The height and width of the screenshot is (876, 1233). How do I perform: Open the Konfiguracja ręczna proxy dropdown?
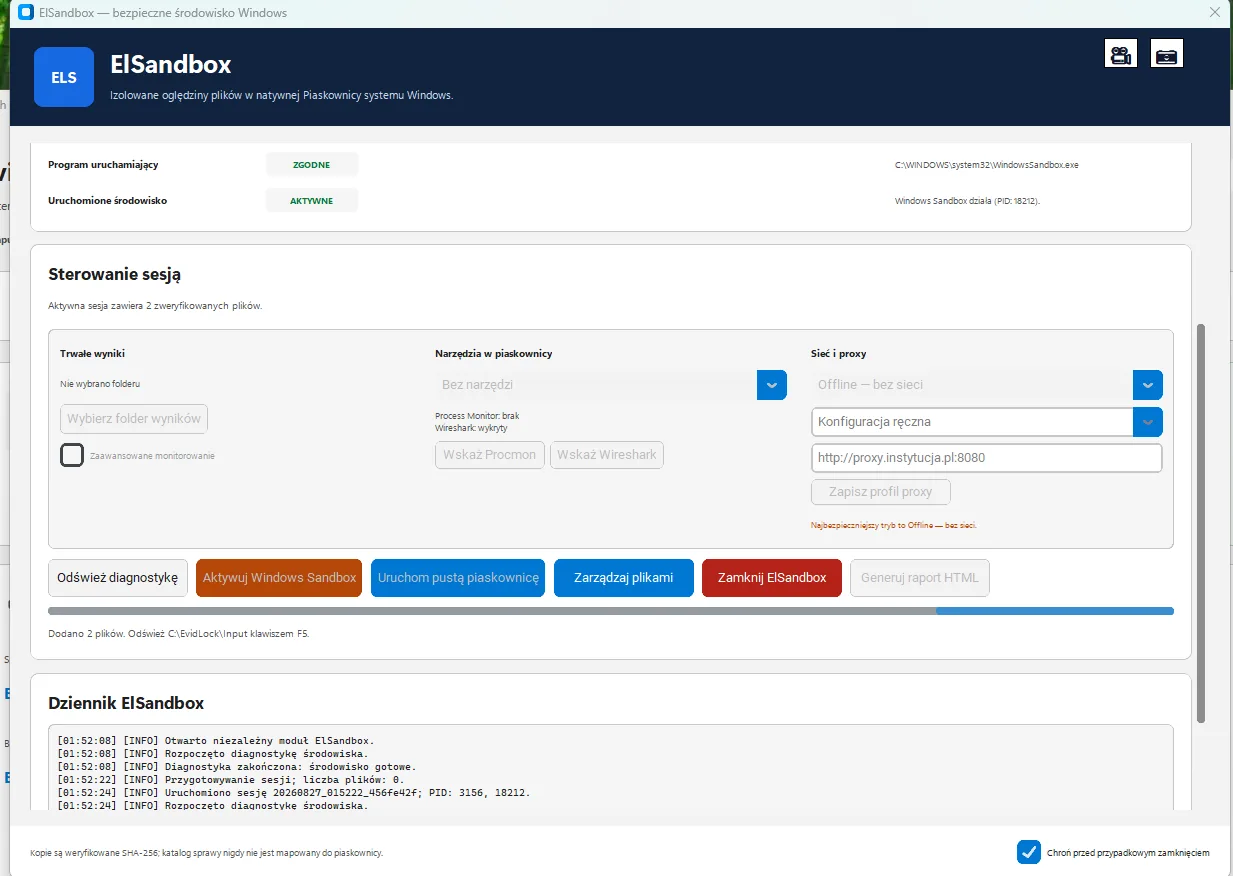pyautogui.click(x=1147, y=422)
